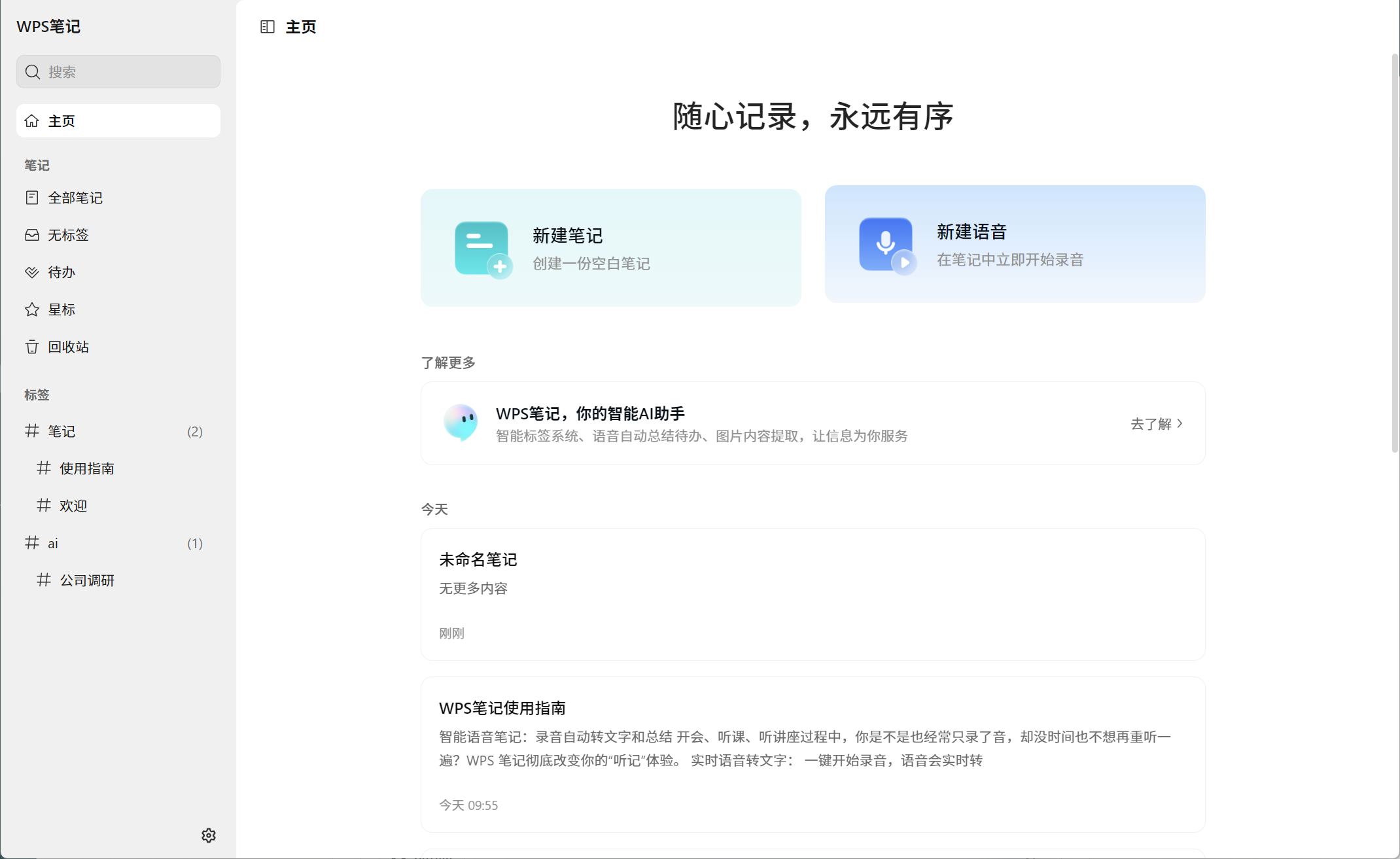The image size is (1400, 859).
Task: Click the 智能标签系统 description line in banner
Action: [702, 436]
